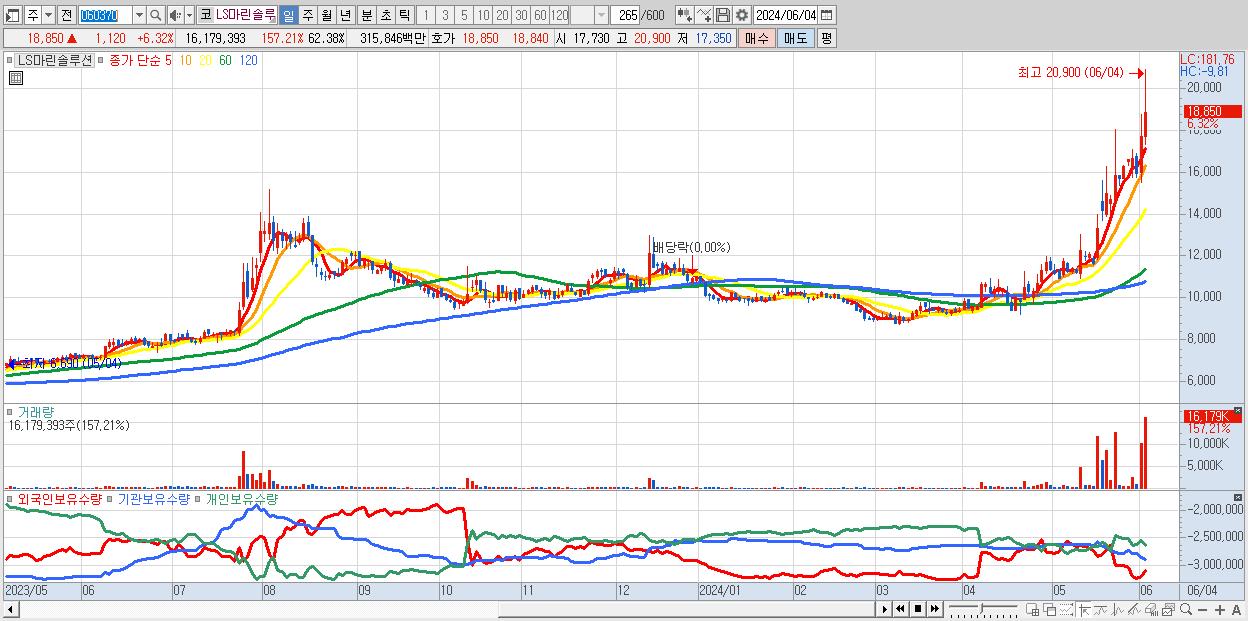Click the candle count field showing 265

click(626, 15)
